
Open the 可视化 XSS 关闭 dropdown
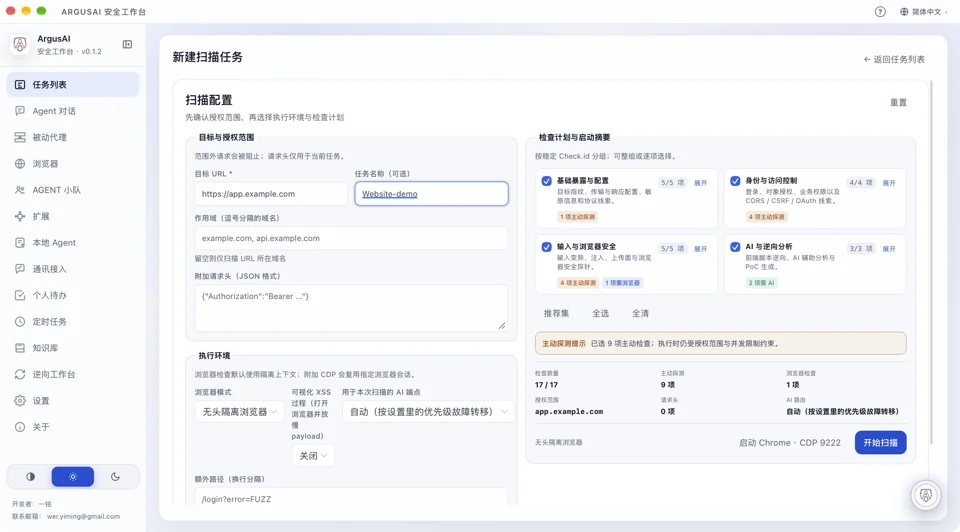pyautogui.click(x=313, y=455)
